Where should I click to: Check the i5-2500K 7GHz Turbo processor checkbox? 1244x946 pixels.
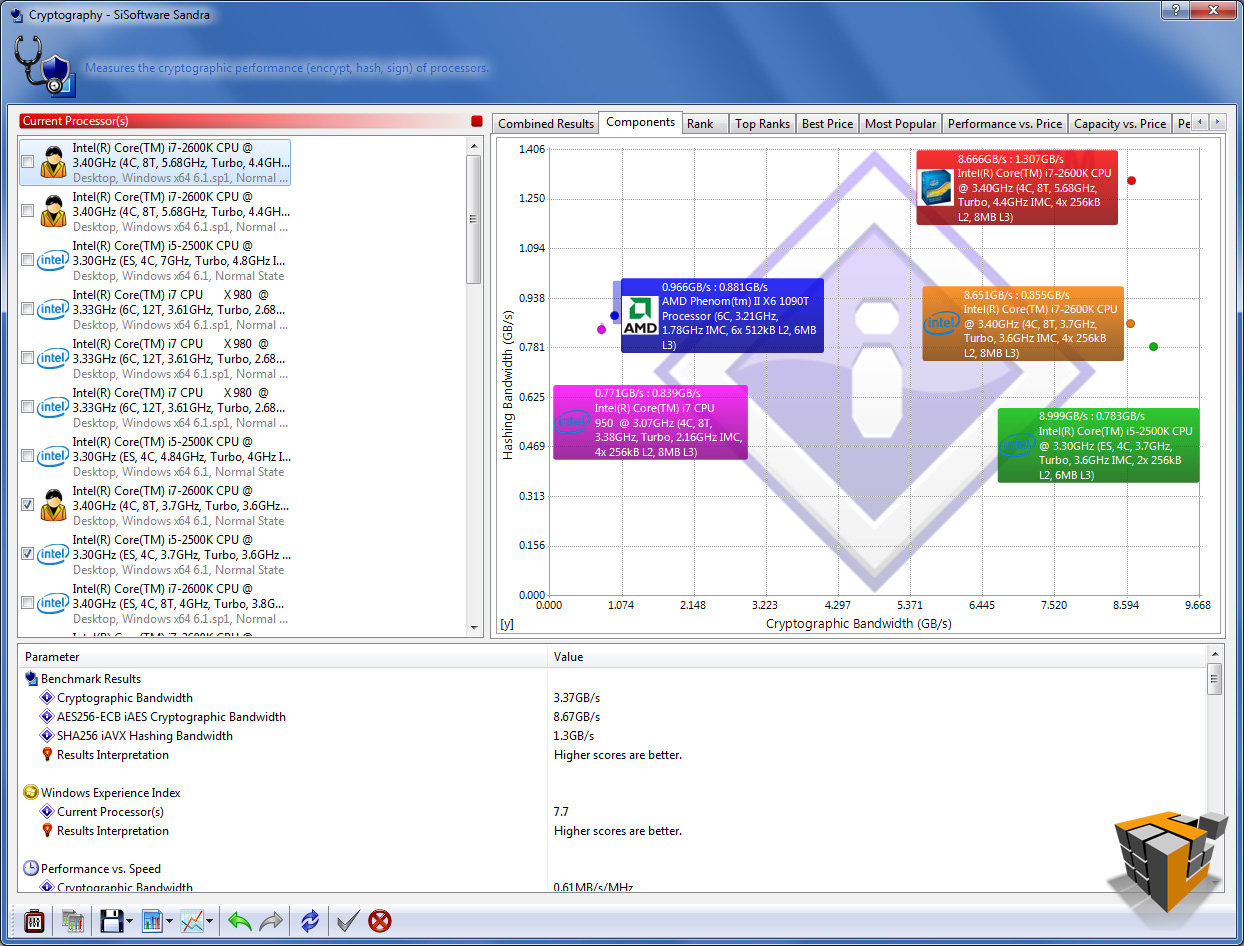(x=28, y=260)
